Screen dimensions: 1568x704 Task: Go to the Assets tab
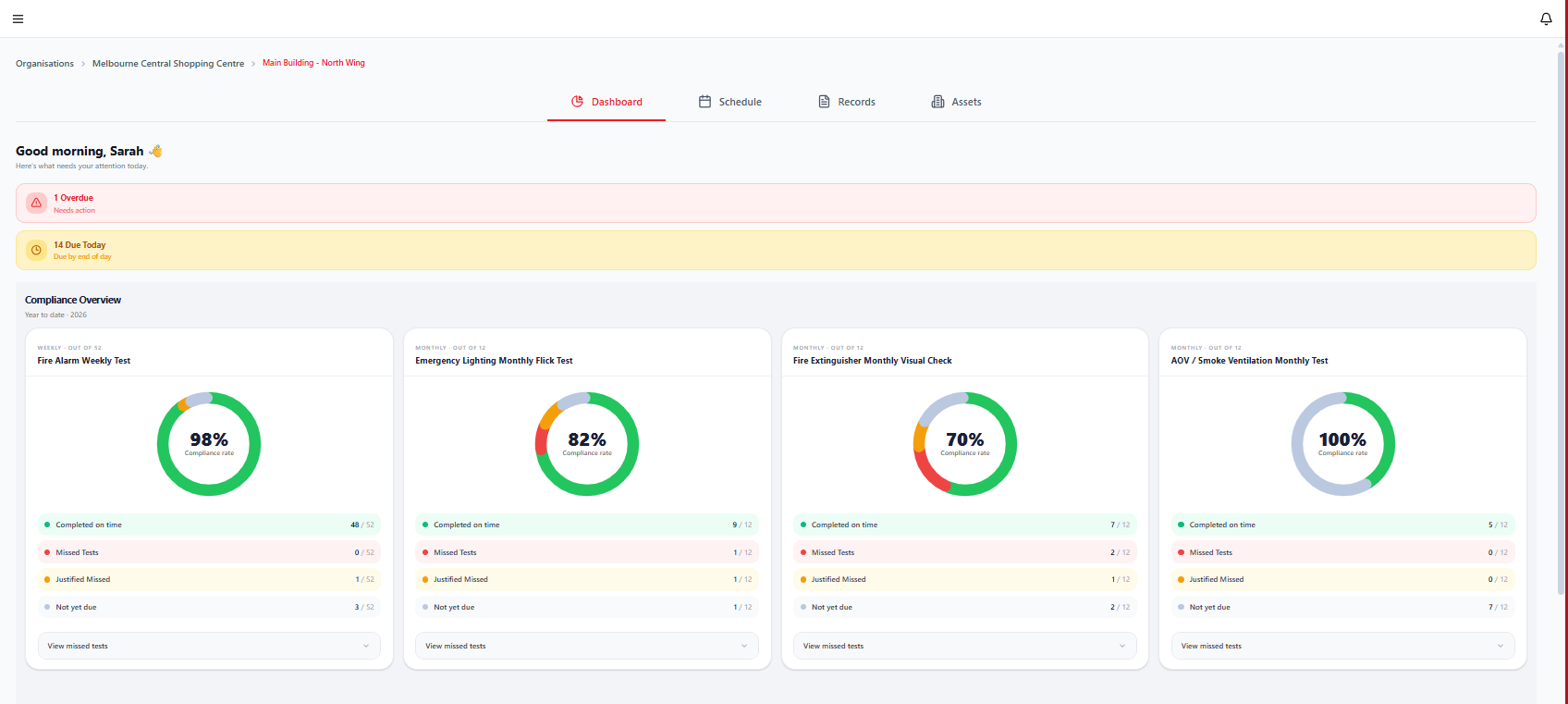click(x=957, y=102)
